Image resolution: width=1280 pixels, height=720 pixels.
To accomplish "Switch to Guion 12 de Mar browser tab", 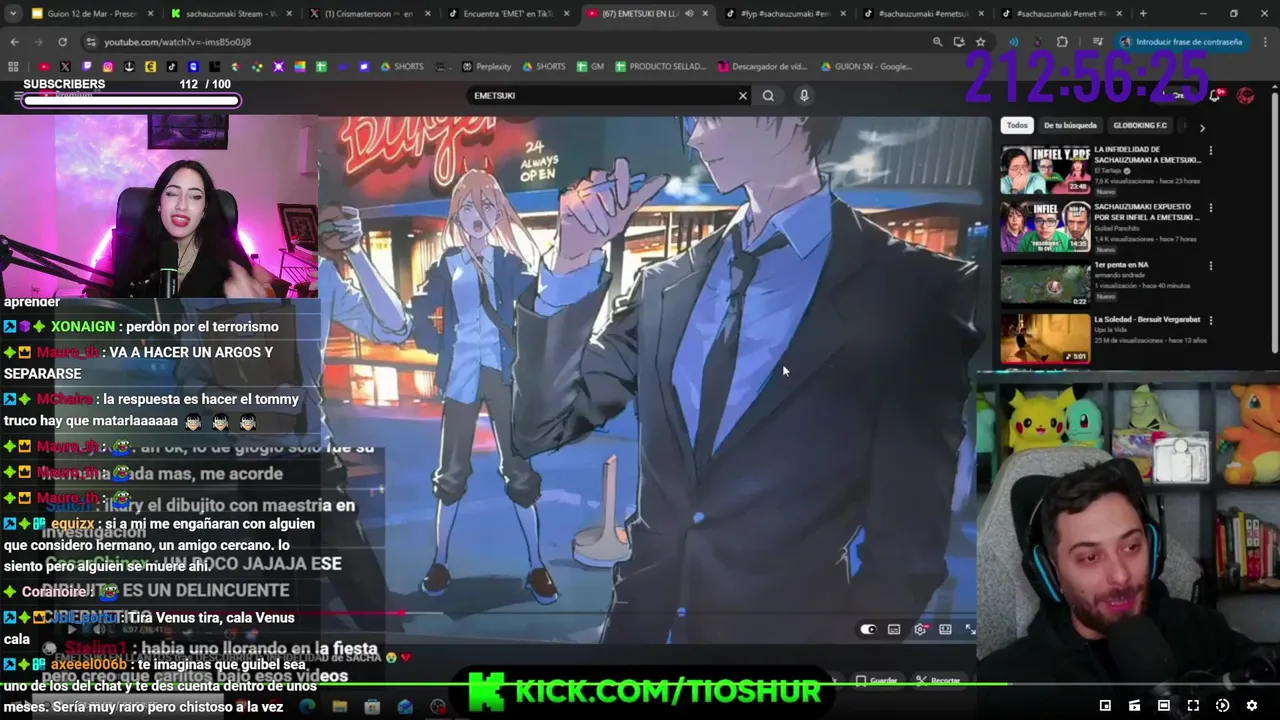I will [x=92, y=14].
